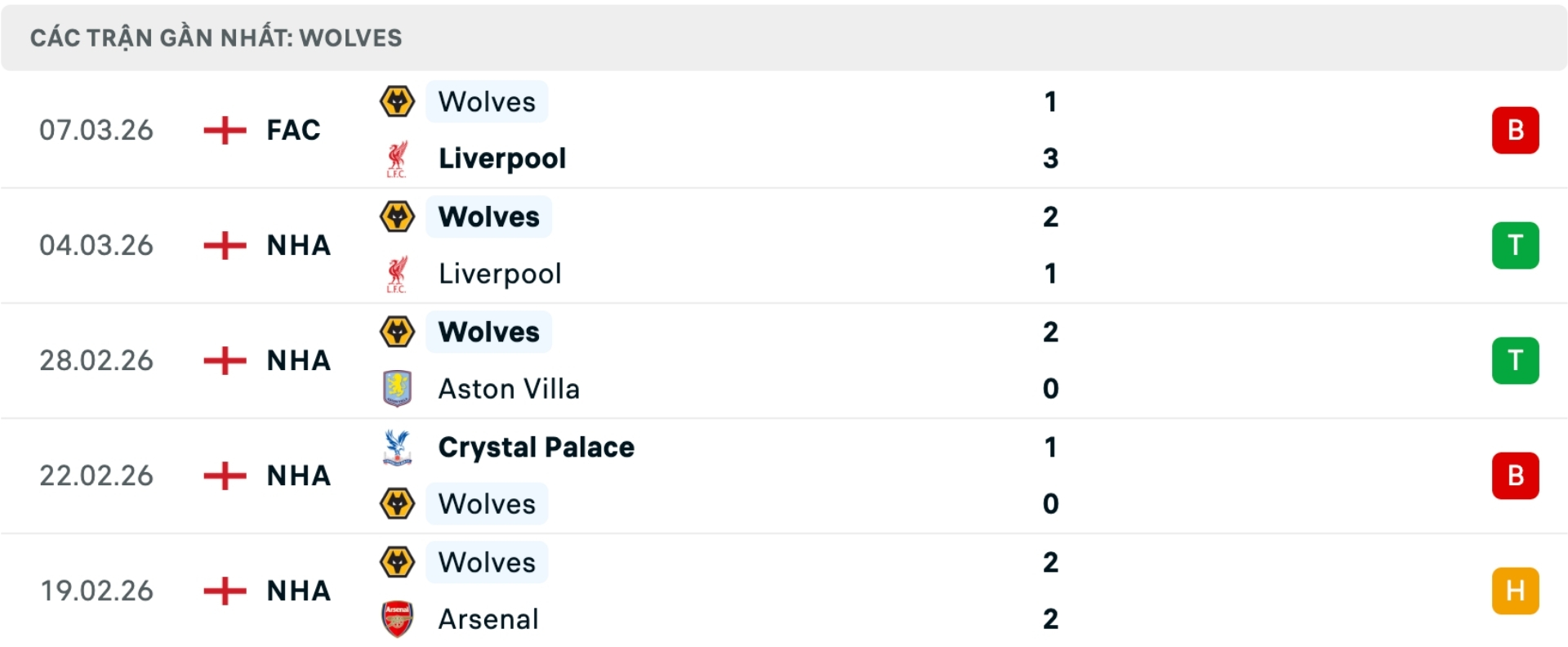
Task: Click the highlighted Wolves name in the 28.02.26 match
Action: pyautogui.click(x=488, y=332)
